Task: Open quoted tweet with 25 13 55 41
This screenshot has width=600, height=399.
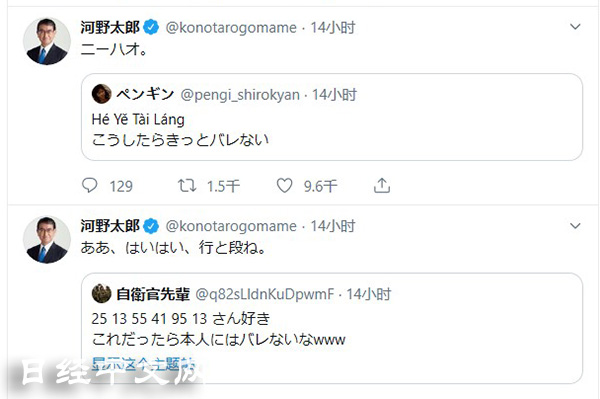Action: (332, 328)
